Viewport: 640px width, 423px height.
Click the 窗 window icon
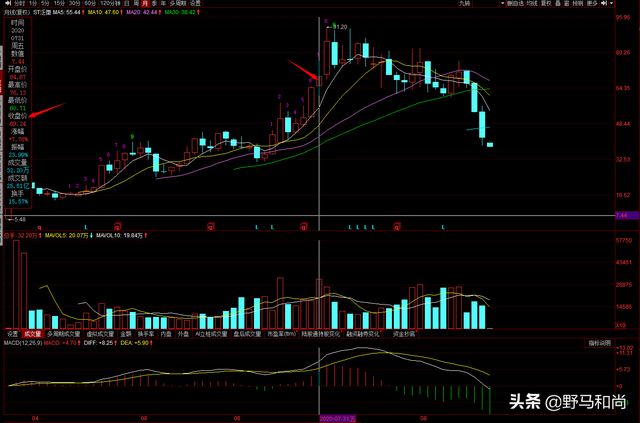[567, 3]
